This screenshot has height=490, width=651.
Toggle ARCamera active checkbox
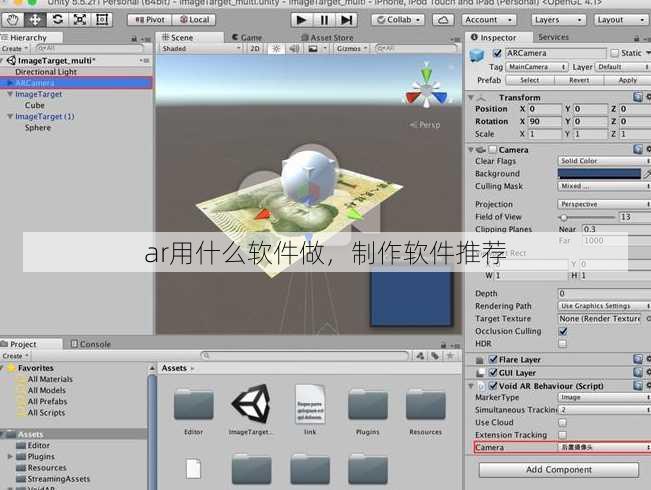pyautogui.click(x=497, y=53)
